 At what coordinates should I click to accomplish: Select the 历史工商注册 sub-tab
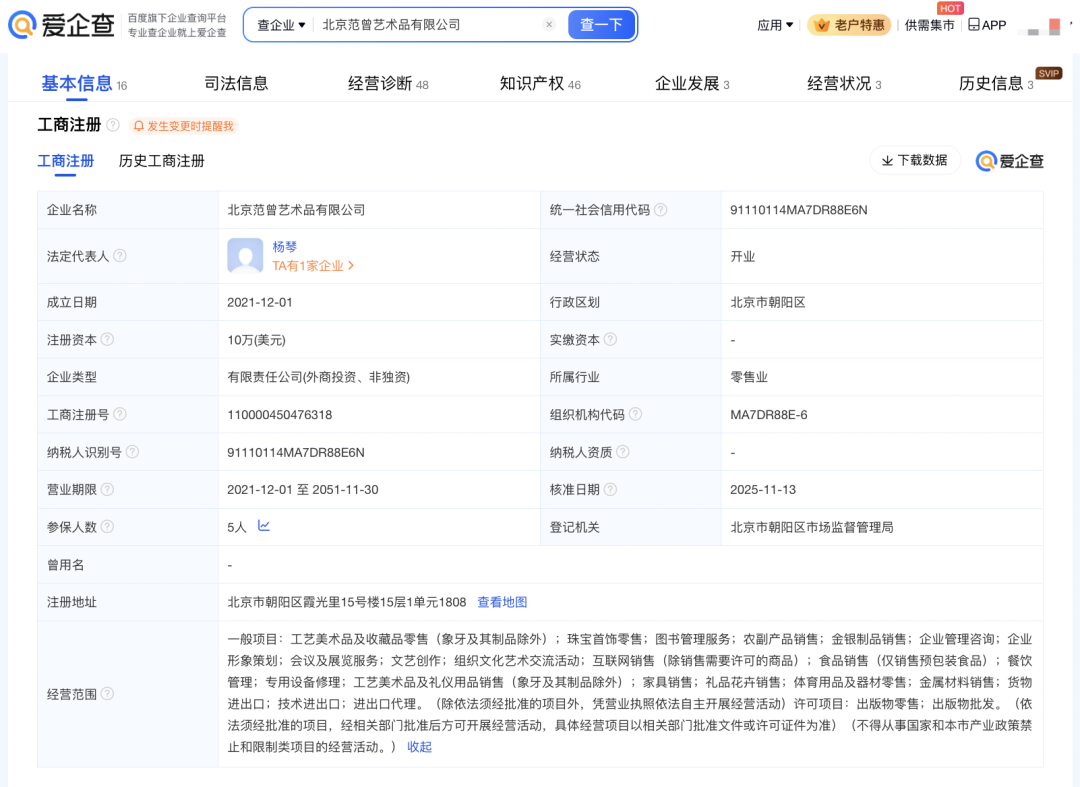click(x=162, y=161)
